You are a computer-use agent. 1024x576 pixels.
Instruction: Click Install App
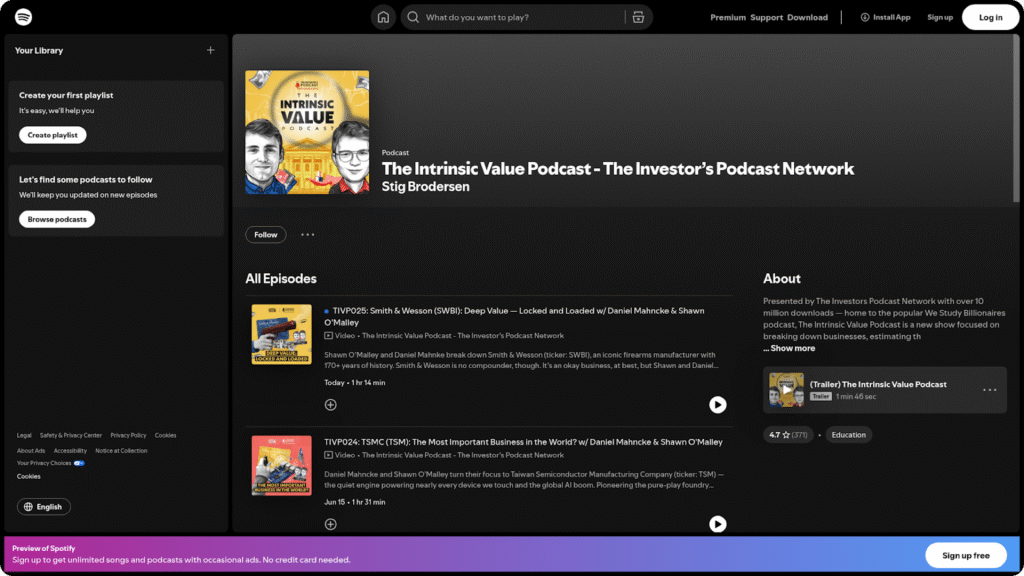[885, 18]
